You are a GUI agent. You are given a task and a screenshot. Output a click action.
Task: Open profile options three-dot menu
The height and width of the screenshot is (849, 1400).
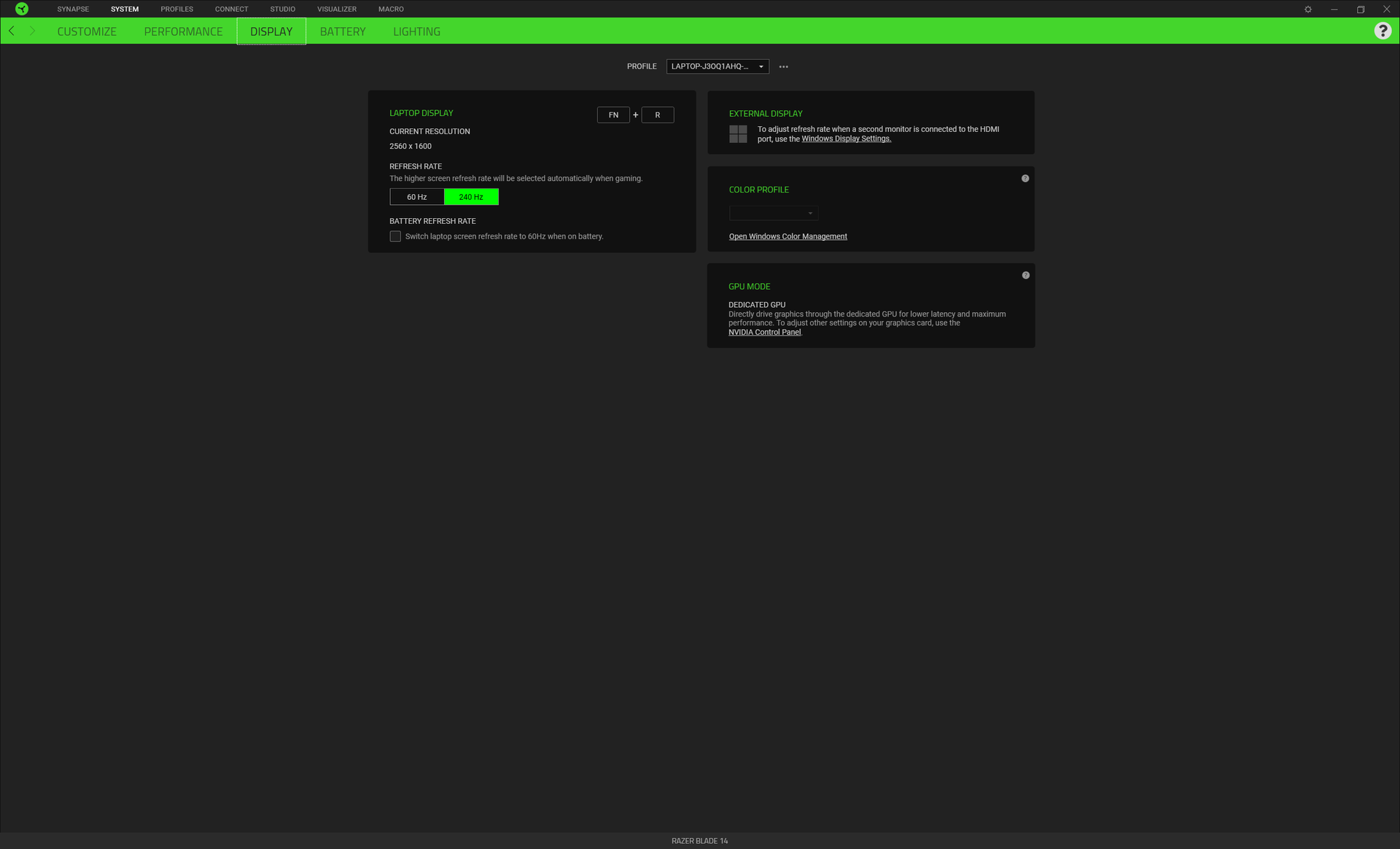point(784,66)
